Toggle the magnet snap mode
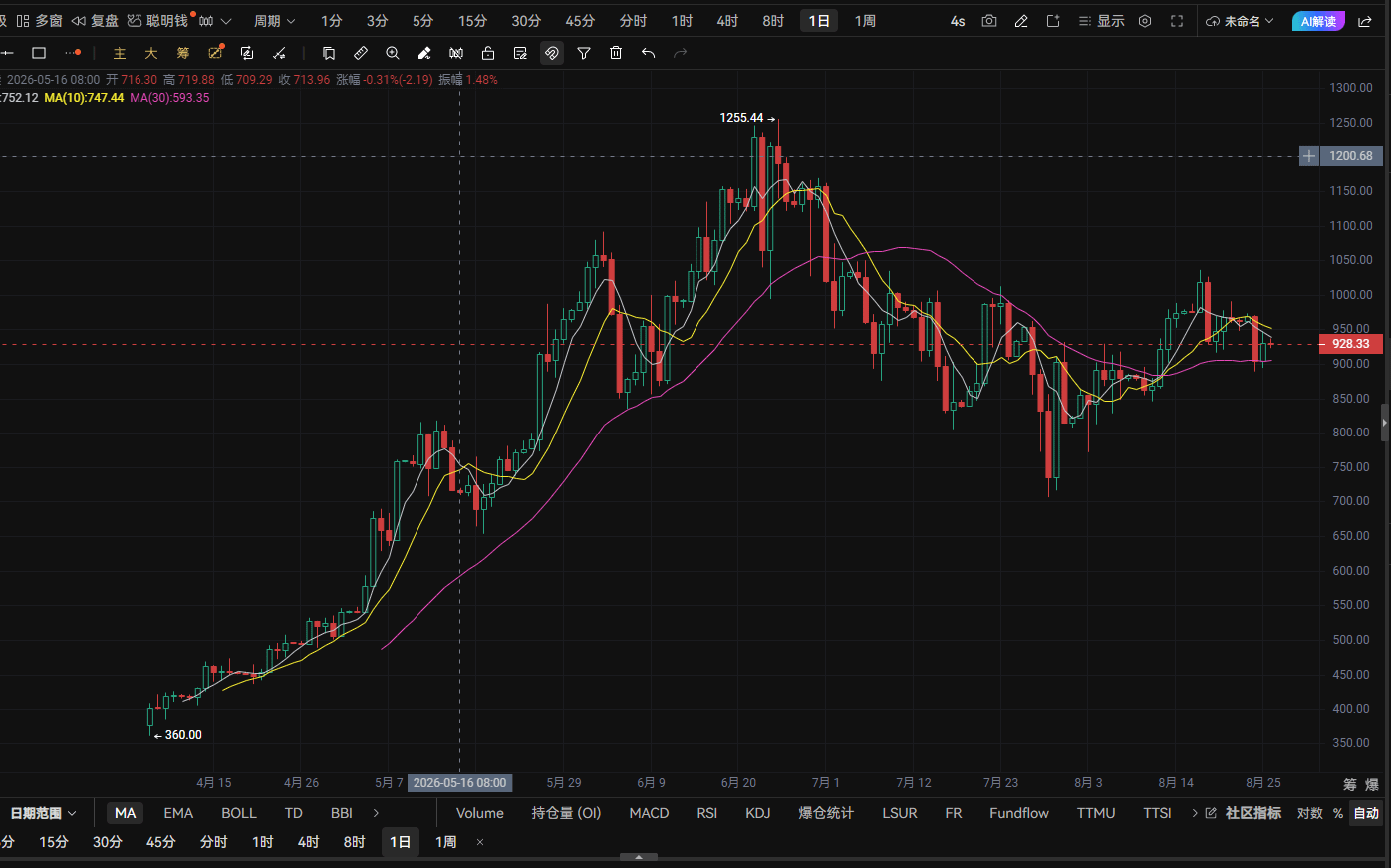Image resolution: width=1391 pixels, height=868 pixels. point(552,53)
